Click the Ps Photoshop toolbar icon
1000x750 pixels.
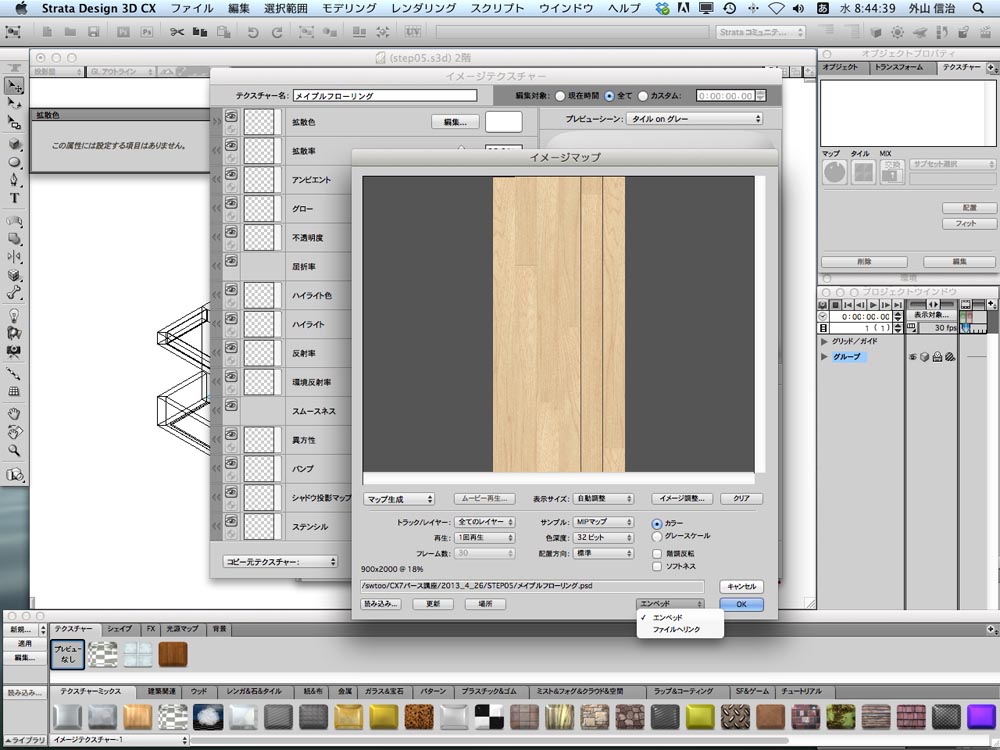(147, 32)
